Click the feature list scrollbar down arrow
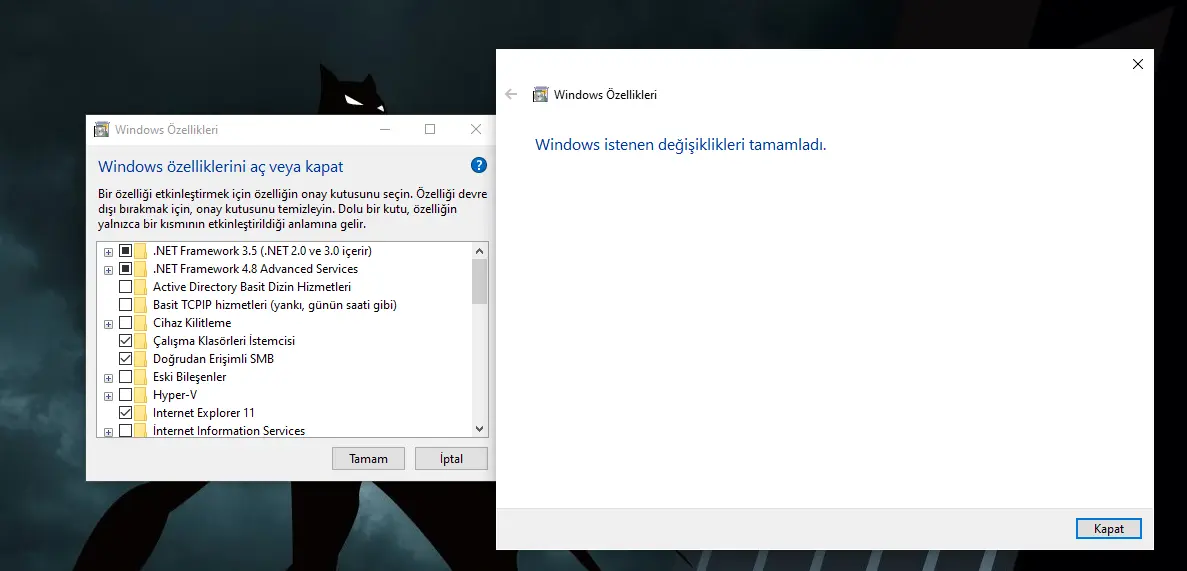This screenshot has height=571, width=1187. [x=479, y=429]
